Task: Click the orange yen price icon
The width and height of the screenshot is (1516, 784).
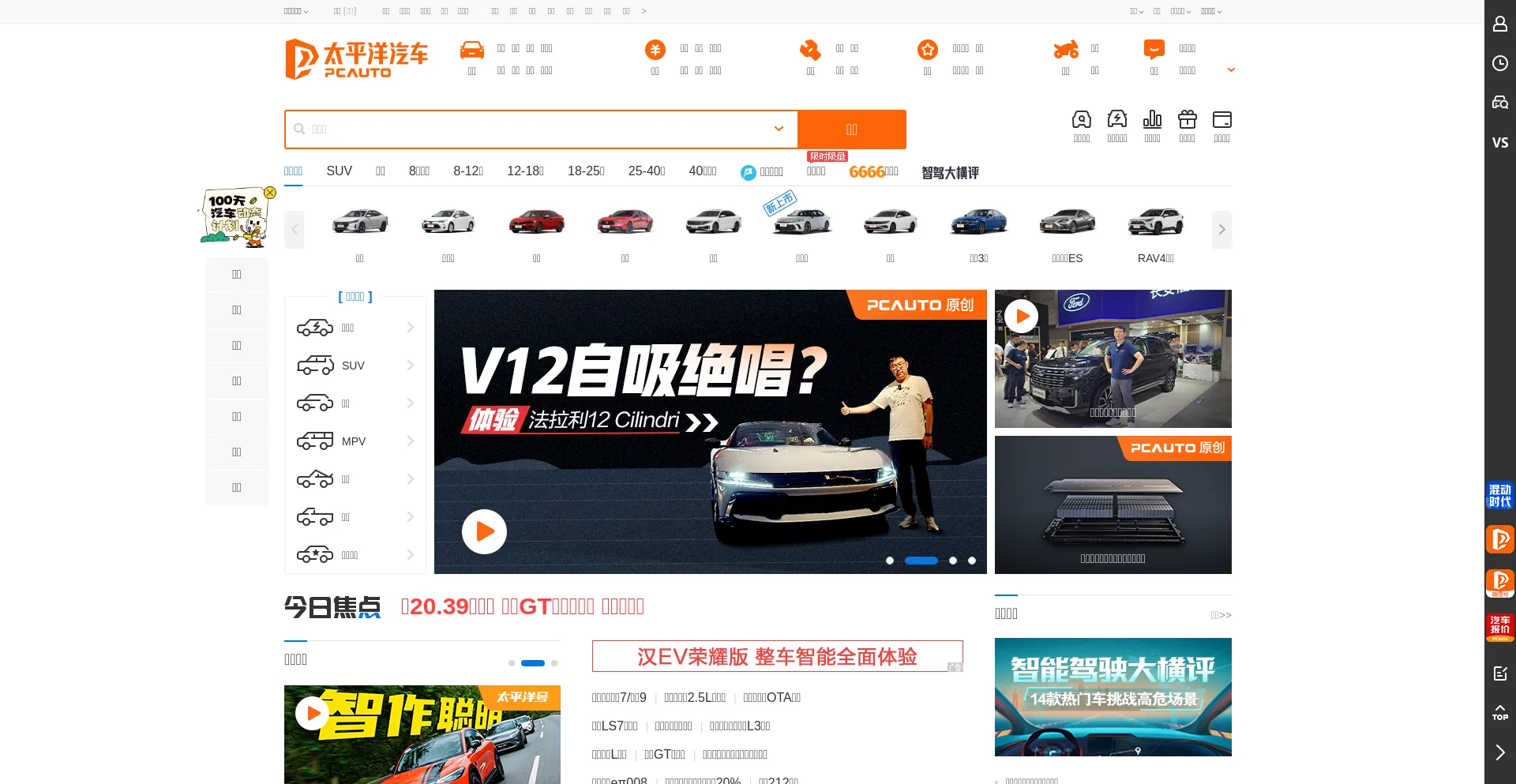Action: click(x=655, y=50)
